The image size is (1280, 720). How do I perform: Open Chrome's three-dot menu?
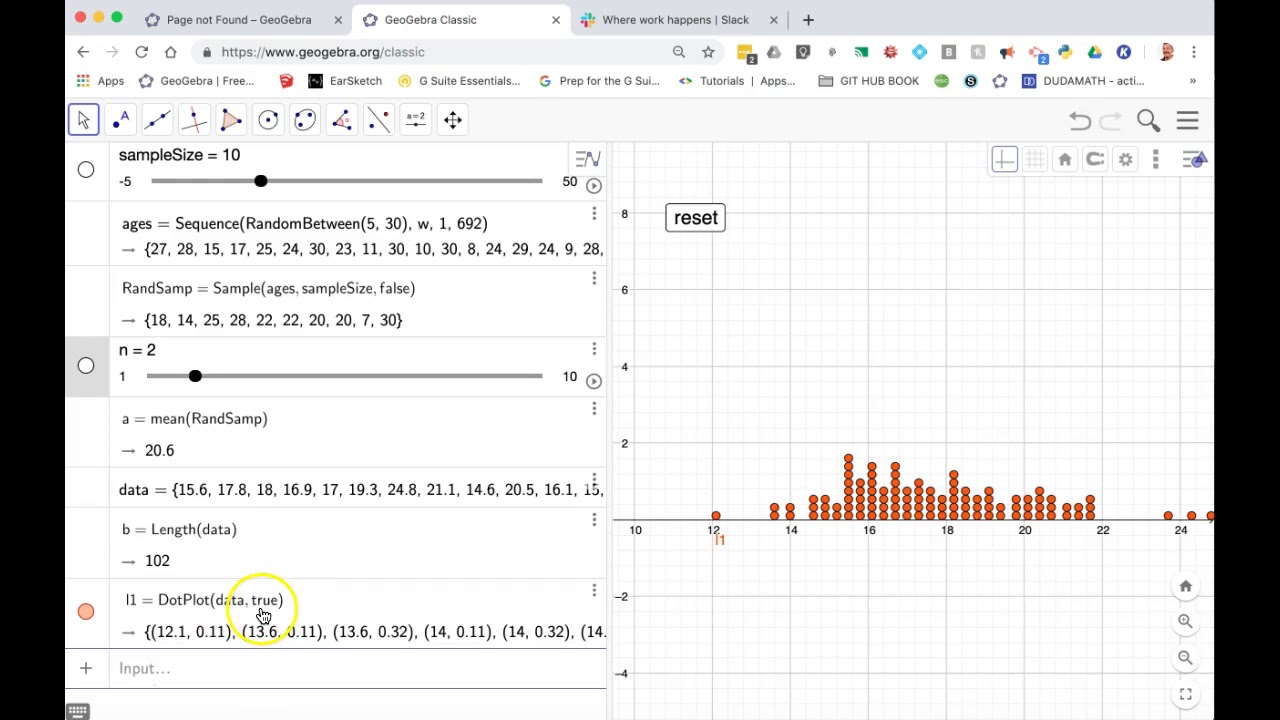click(x=1193, y=52)
